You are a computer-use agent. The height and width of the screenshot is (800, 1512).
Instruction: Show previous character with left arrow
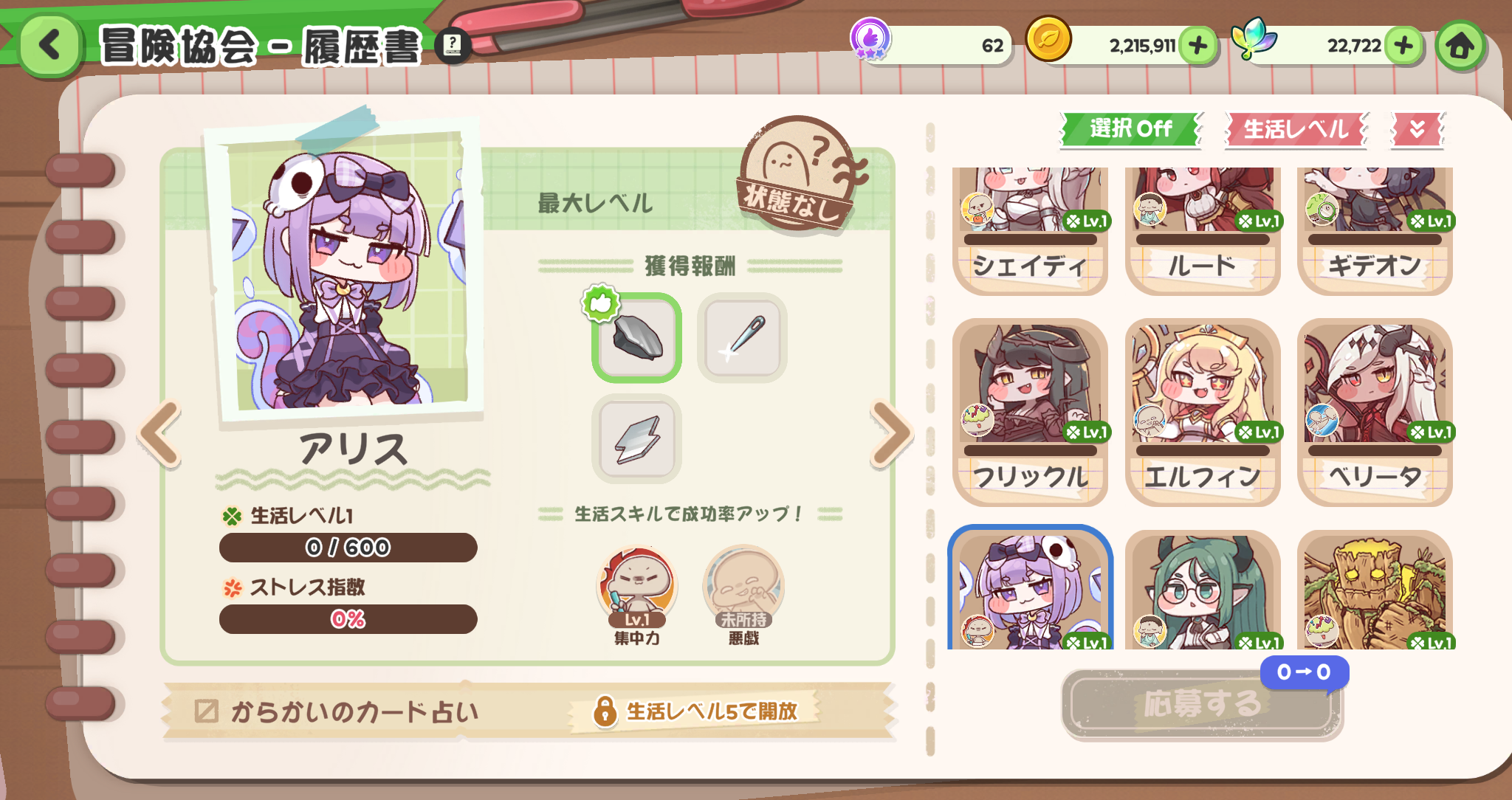click(160, 434)
